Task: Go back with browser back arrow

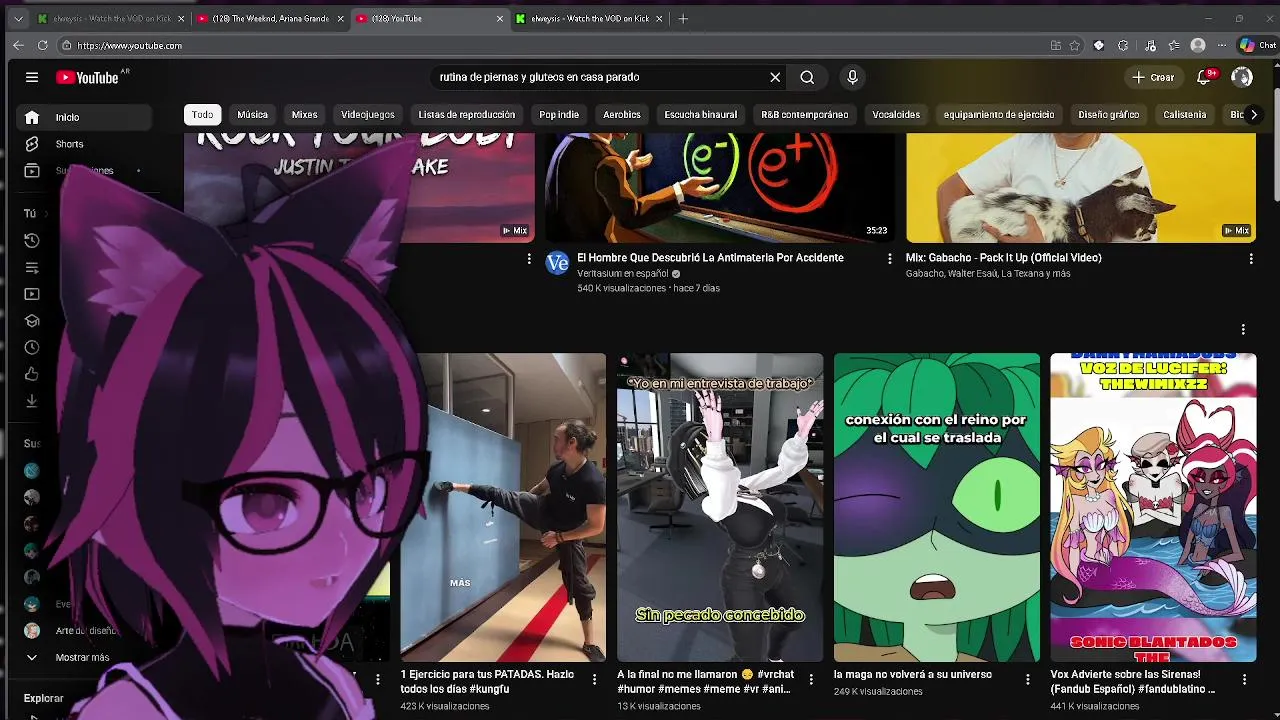Action: pyautogui.click(x=18, y=45)
